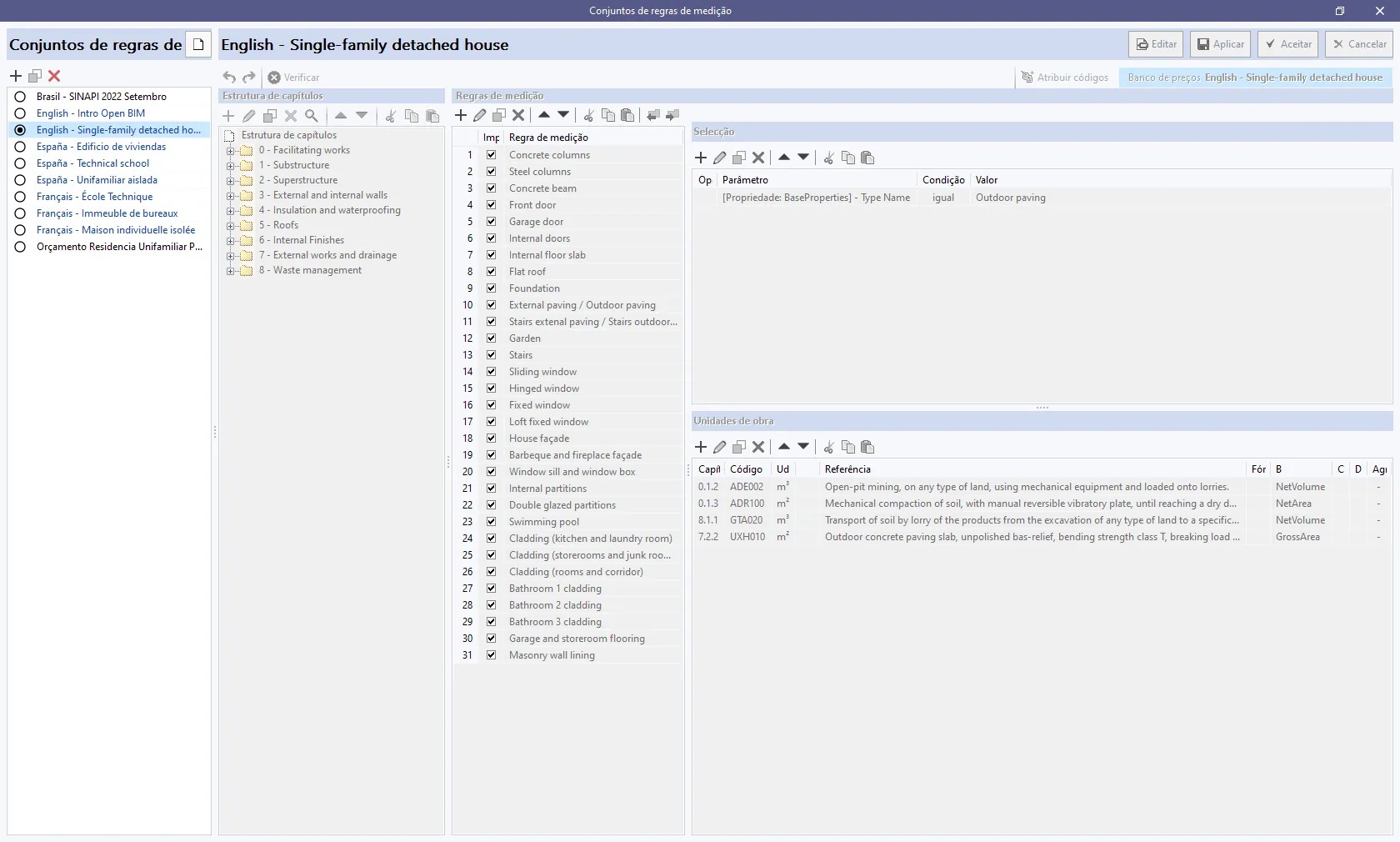Expand the 8 - Waste management chapter
Viewport: 1400px width, 842px height.
pos(230,271)
